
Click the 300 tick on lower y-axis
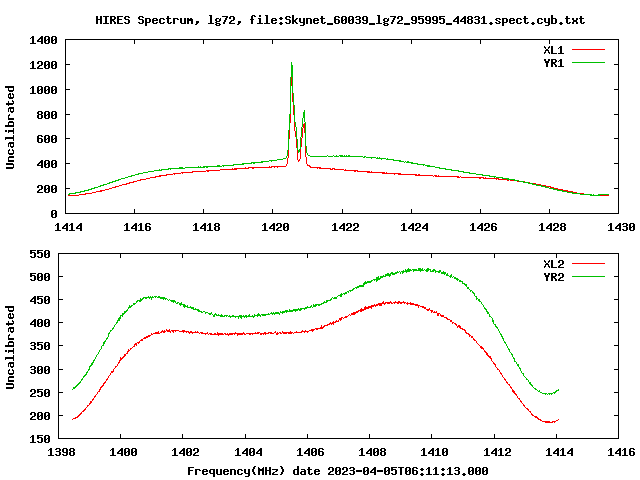click(40, 370)
